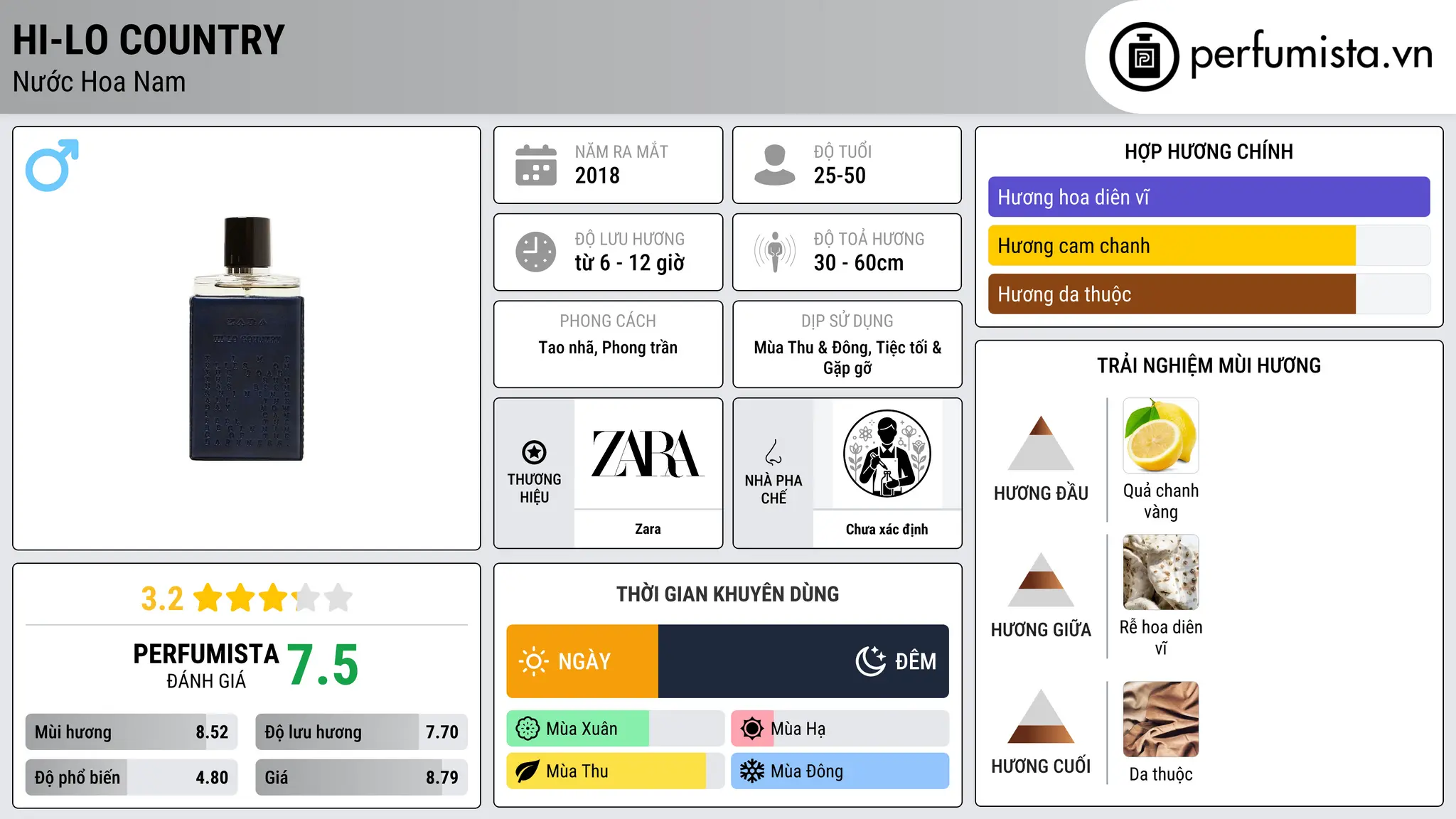Click the Mùa Thu season bar

click(x=616, y=771)
